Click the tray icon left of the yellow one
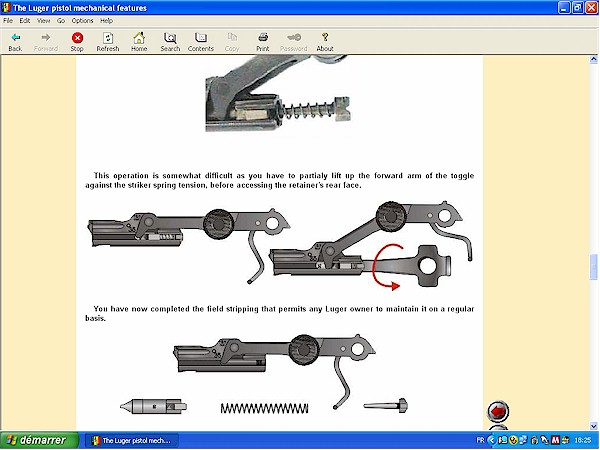This screenshot has height=450, width=600. pyautogui.click(x=504, y=440)
